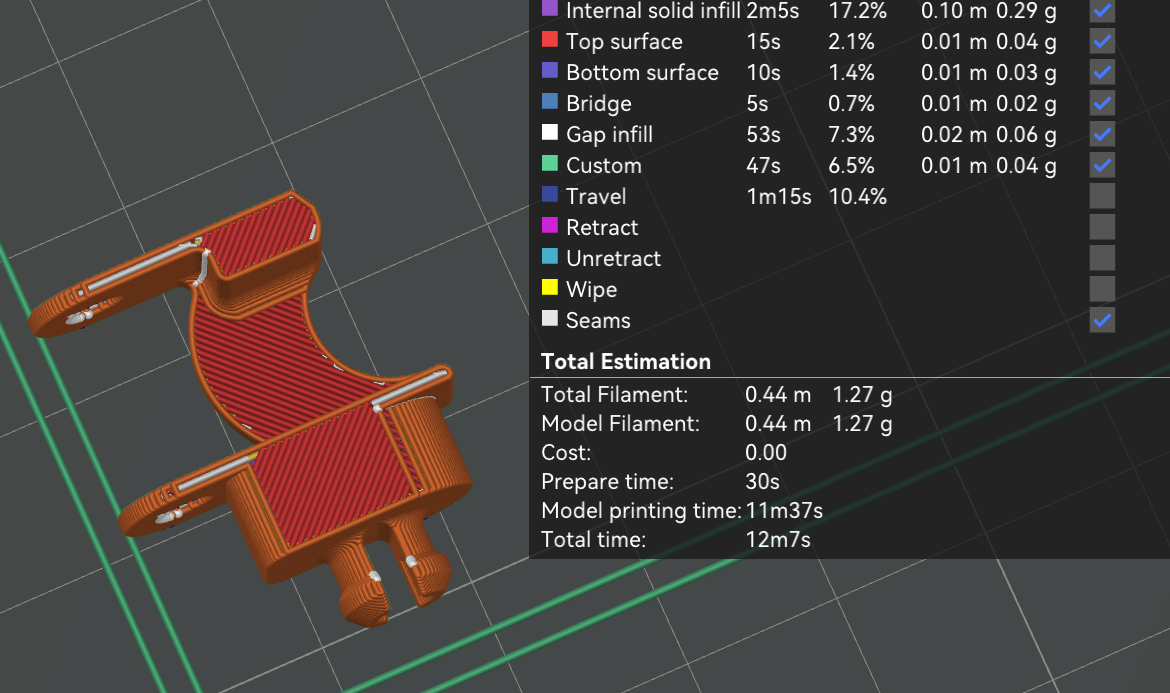Uncheck Bottom surface visibility checkbox

tap(1102, 72)
